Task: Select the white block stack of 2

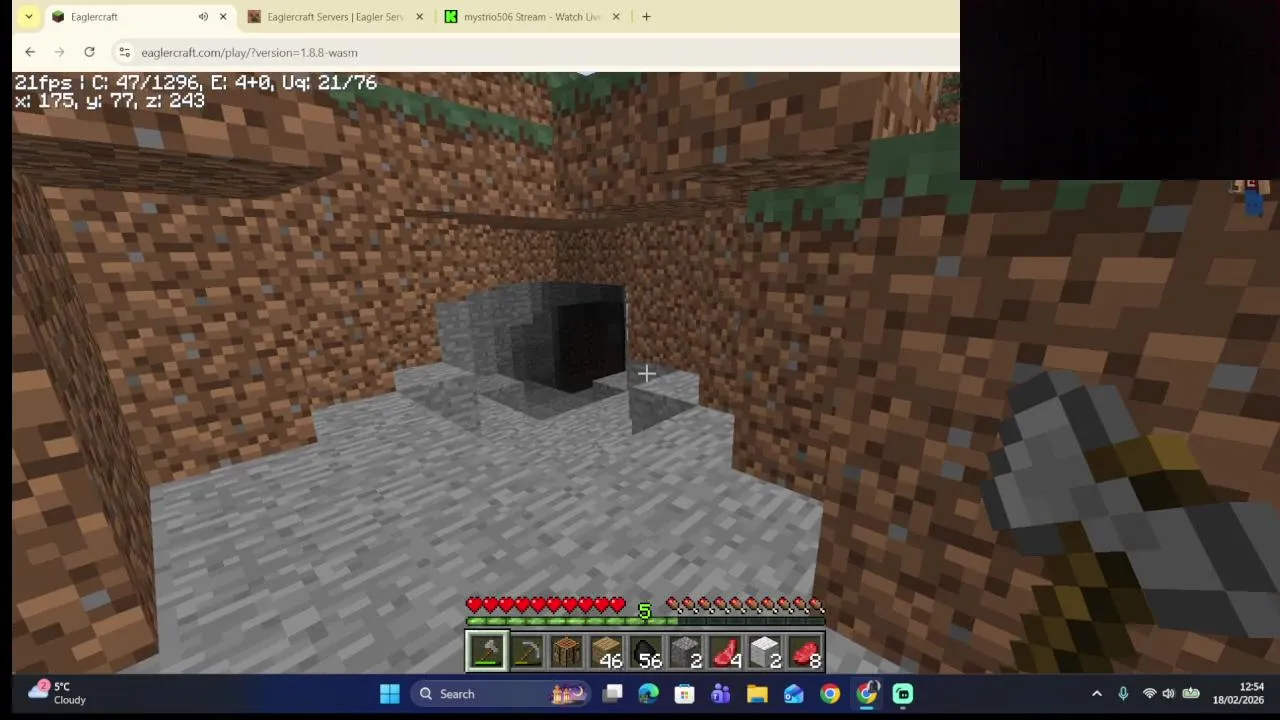Action: pos(766,652)
